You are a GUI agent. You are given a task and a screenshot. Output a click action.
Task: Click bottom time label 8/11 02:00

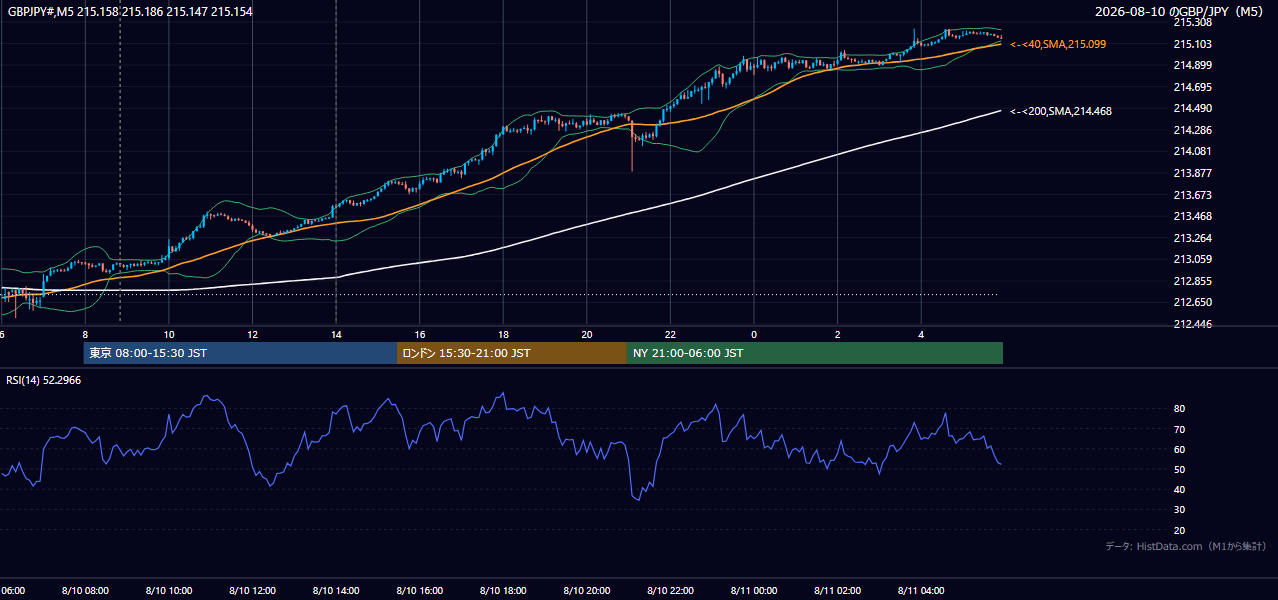point(838,591)
